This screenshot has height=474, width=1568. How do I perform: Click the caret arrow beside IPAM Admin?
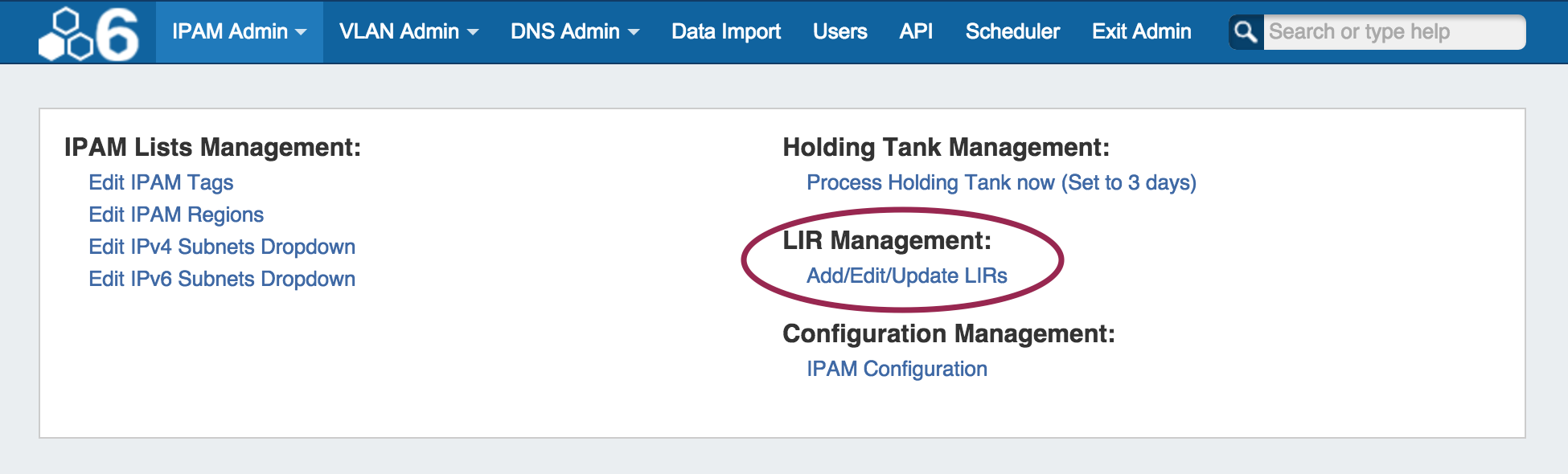click(x=302, y=32)
